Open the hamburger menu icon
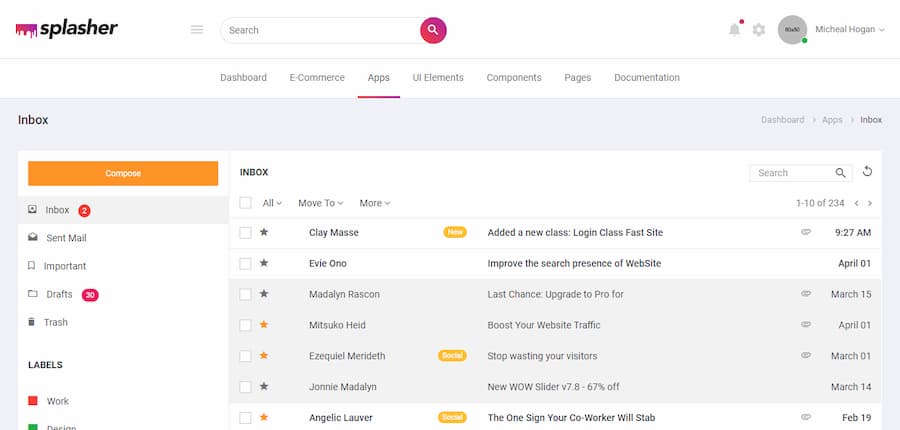Image resolution: width=900 pixels, height=430 pixels. tap(197, 30)
